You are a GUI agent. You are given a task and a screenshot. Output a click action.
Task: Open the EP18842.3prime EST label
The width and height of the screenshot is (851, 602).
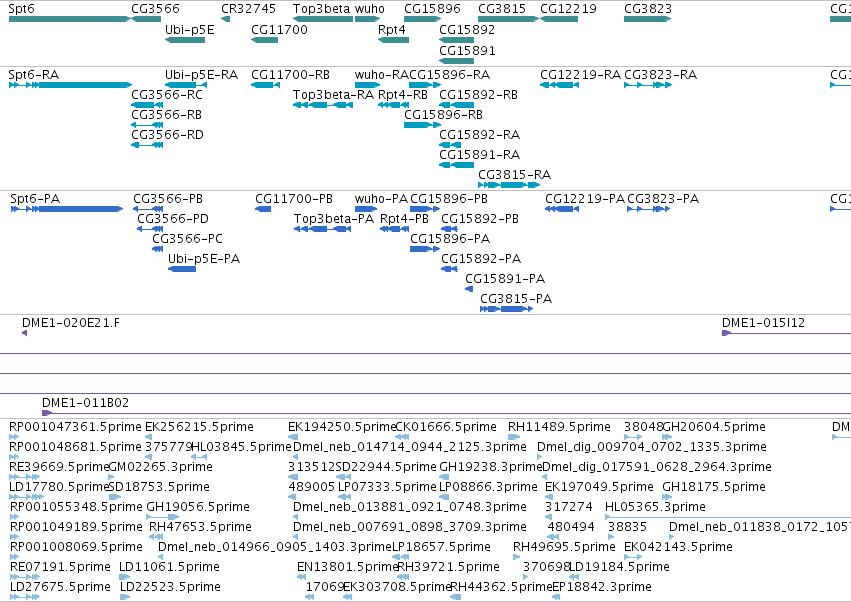[x=602, y=587]
